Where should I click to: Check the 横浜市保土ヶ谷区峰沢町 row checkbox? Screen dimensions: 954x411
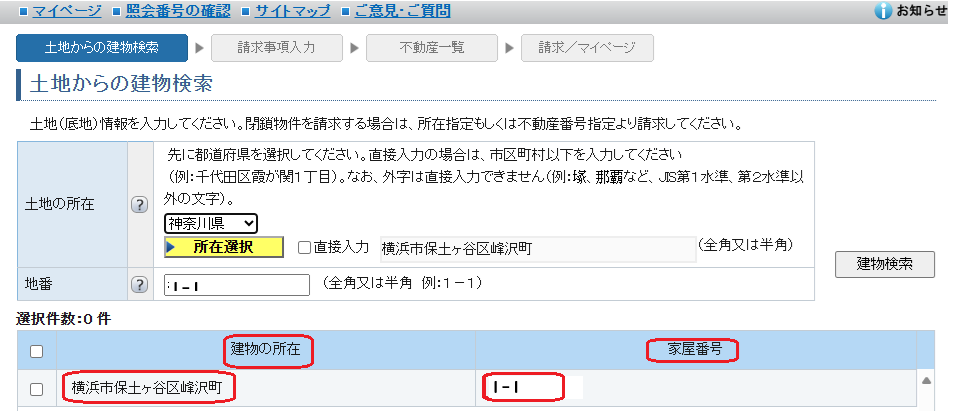pos(37,389)
